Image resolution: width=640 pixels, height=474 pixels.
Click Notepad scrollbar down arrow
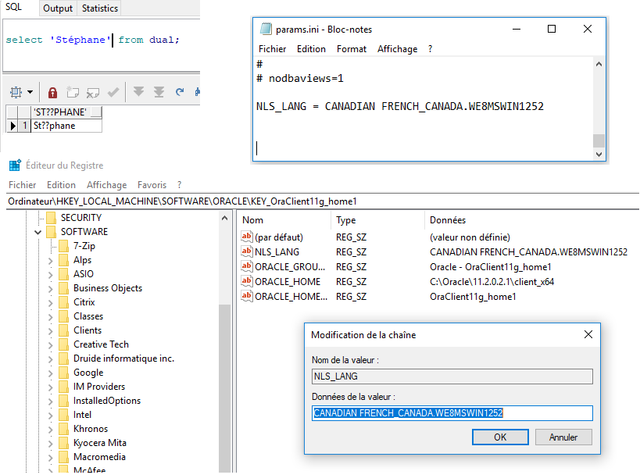(x=599, y=154)
